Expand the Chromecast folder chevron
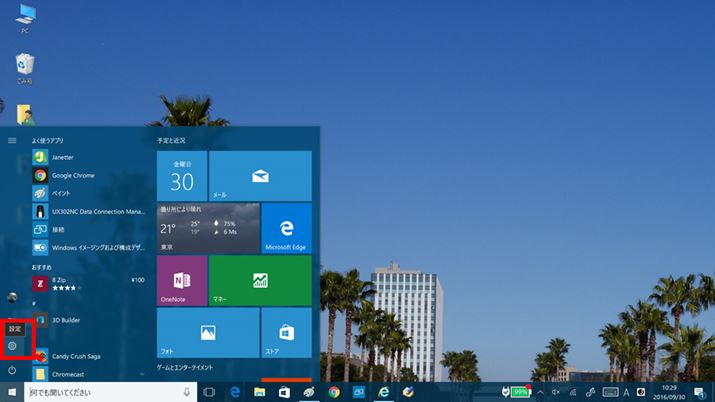This screenshot has width=715, height=402. 140,374
